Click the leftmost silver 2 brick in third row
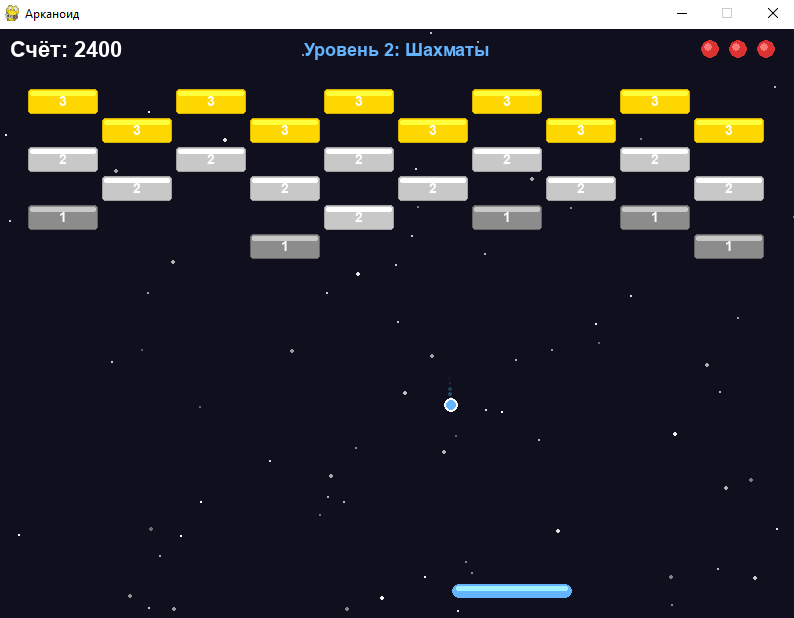 coord(63,159)
